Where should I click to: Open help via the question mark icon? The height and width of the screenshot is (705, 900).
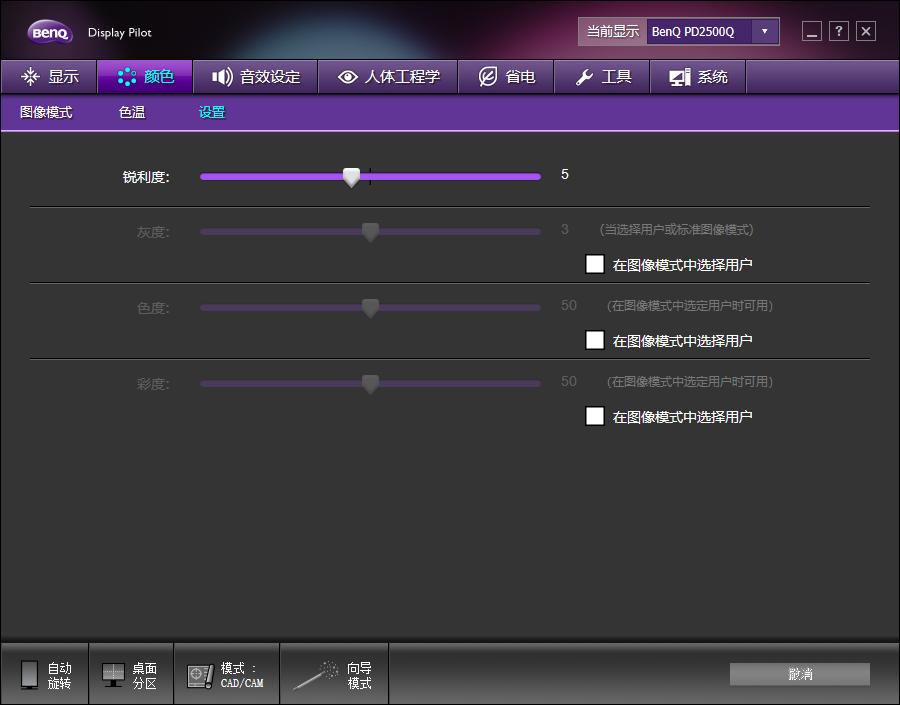838,31
